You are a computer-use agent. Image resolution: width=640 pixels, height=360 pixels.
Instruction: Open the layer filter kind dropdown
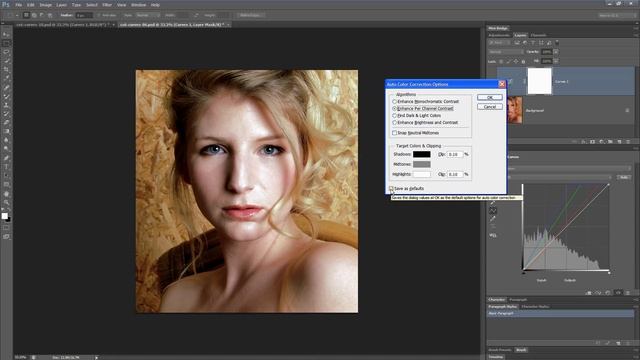500,42
